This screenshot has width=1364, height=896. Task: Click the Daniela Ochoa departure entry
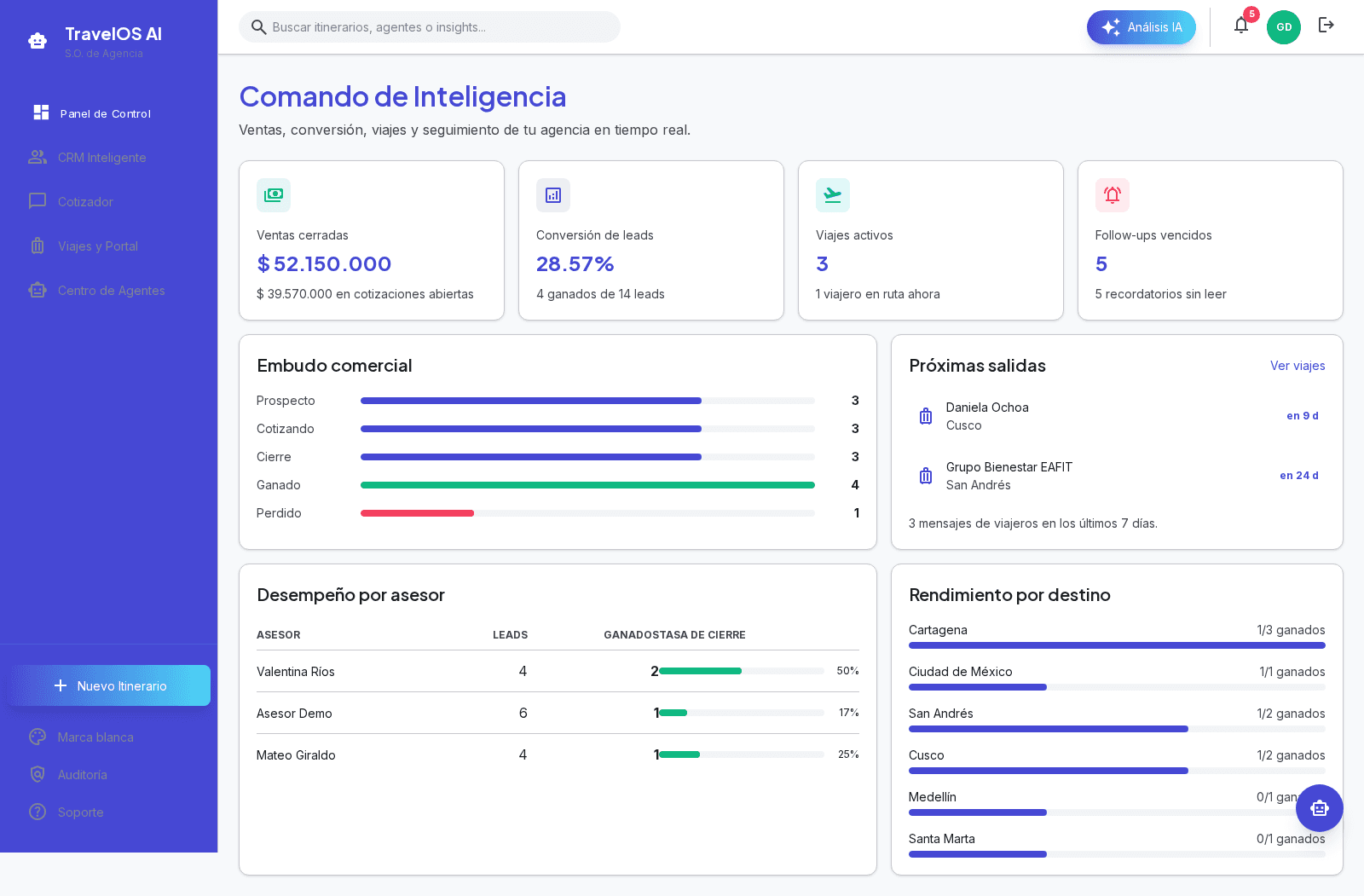(1117, 416)
